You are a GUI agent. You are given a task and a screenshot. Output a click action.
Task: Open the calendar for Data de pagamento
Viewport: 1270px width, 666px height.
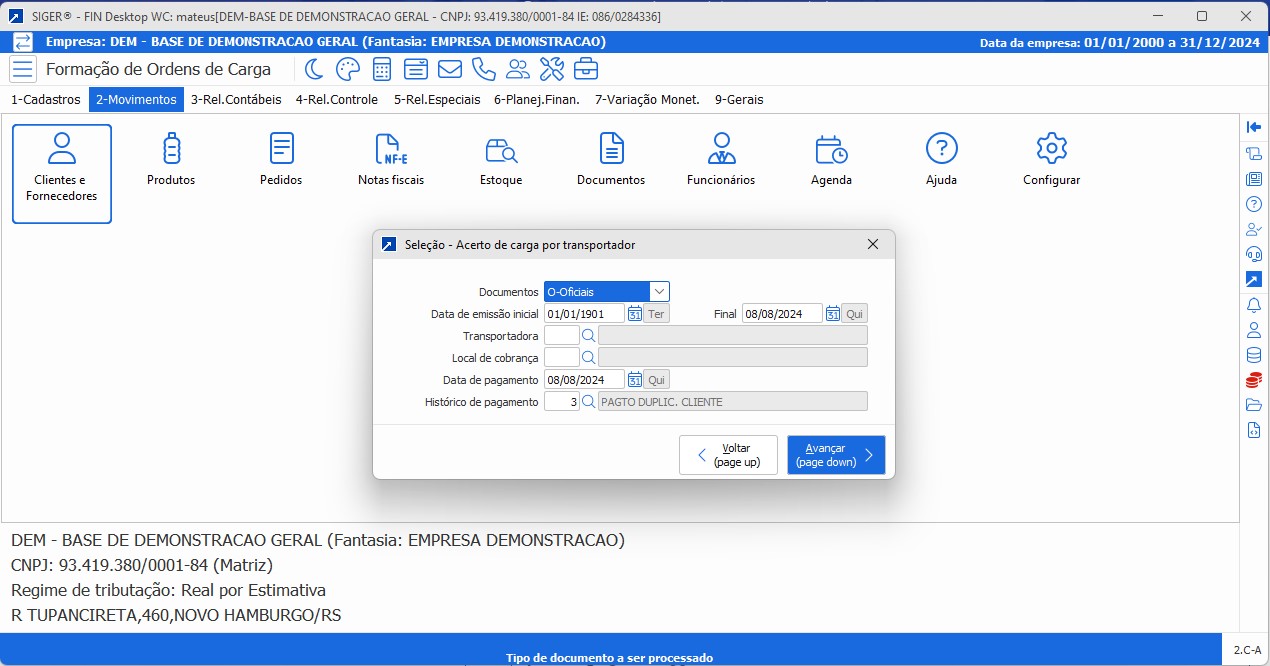pos(634,379)
